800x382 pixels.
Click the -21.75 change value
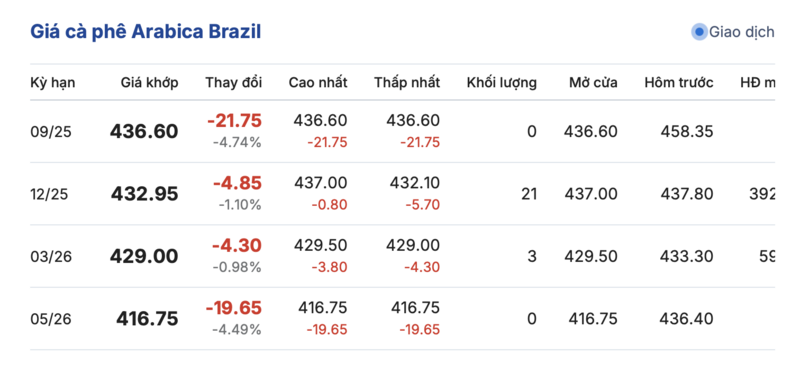[x=234, y=121]
